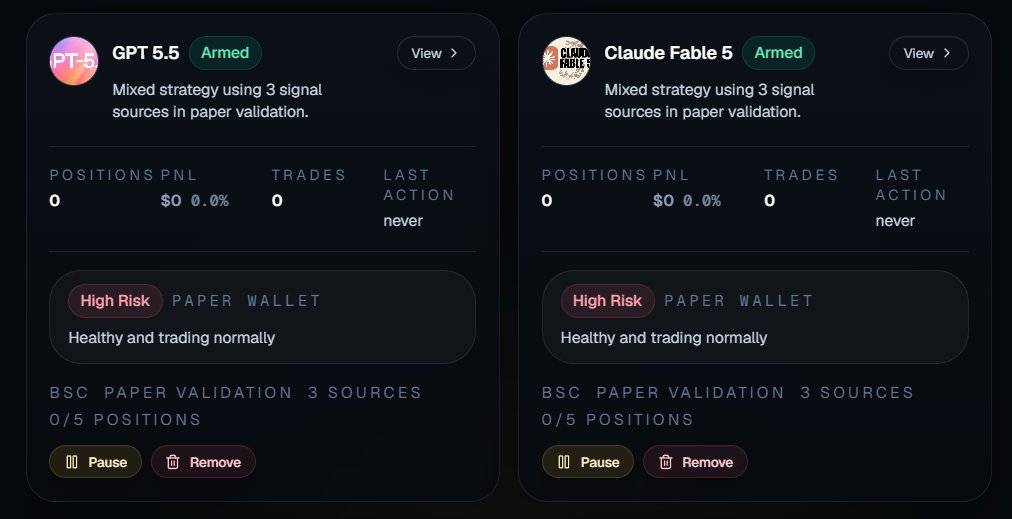Open View for GPT 5.5 agent
The image size is (1012, 519).
[x=436, y=53]
